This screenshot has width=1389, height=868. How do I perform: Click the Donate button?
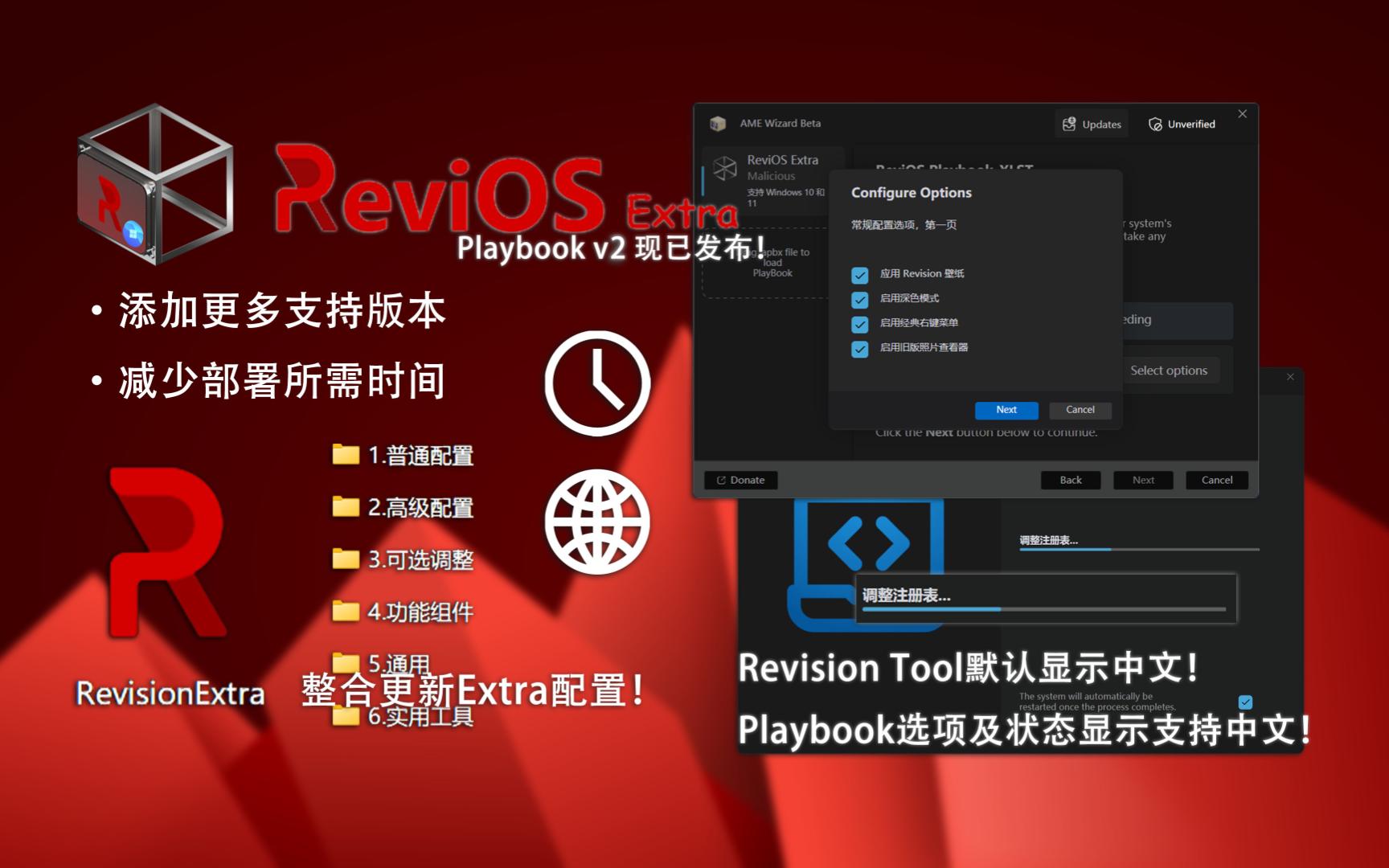[740, 480]
